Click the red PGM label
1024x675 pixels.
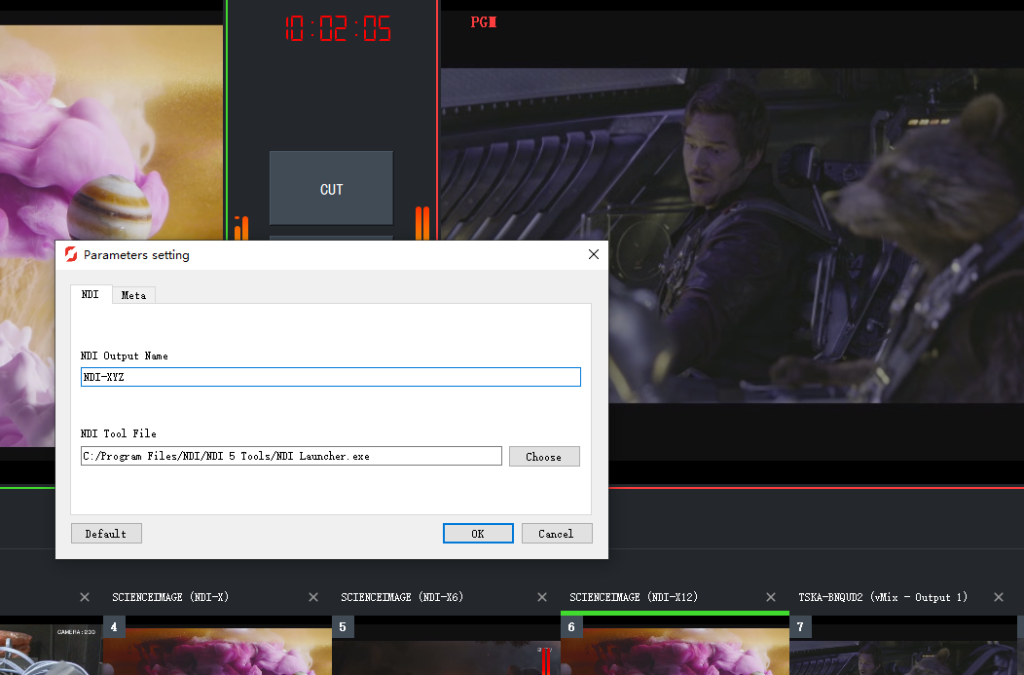(483, 22)
